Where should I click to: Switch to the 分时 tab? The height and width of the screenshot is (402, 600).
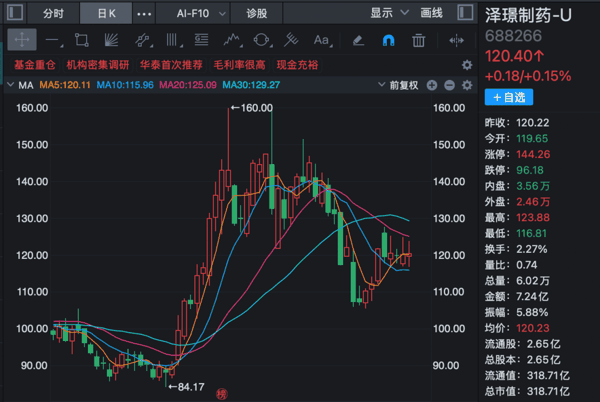click(x=53, y=13)
